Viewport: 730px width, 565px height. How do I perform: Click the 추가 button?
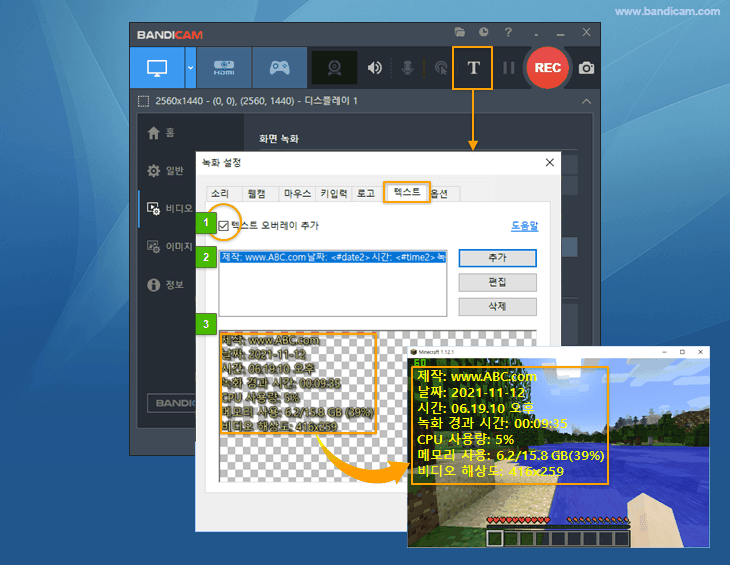pyautogui.click(x=497, y=258)
